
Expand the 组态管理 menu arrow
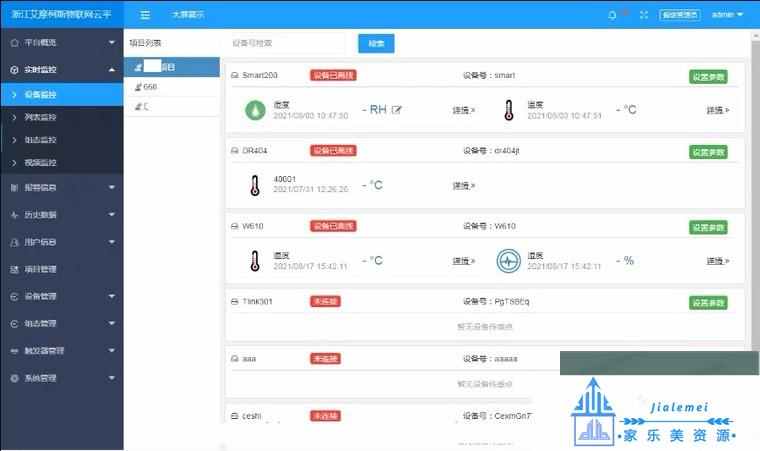point(112,323)
